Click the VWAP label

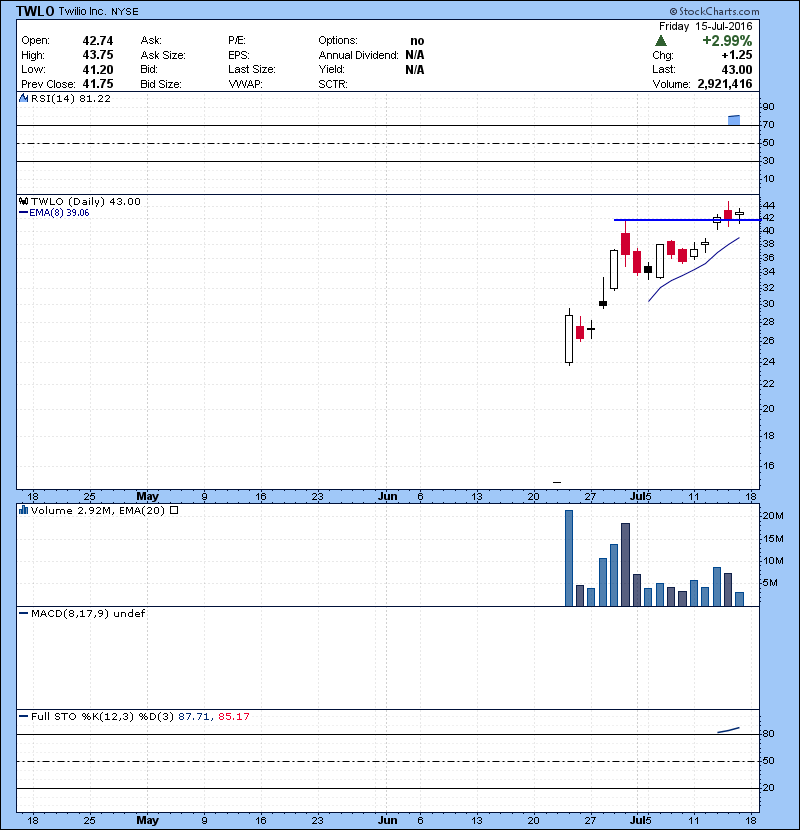pyautogui.click(x=245, y=84)
